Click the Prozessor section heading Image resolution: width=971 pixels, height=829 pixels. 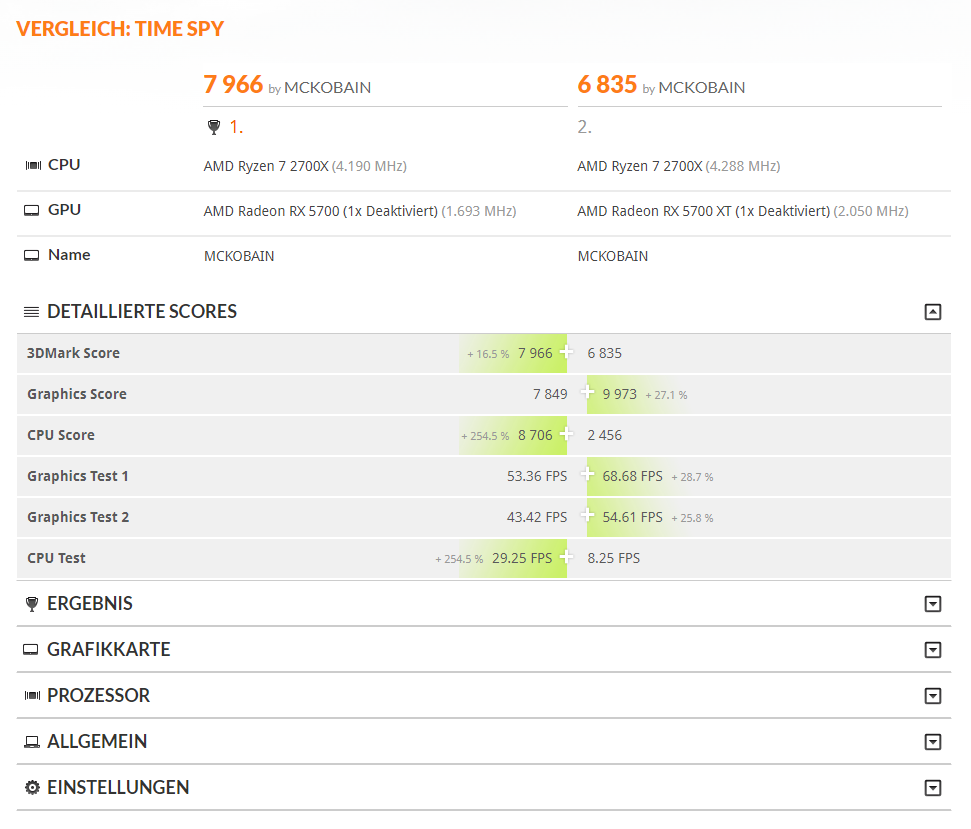pyautogui.click(x=98, y=696)
